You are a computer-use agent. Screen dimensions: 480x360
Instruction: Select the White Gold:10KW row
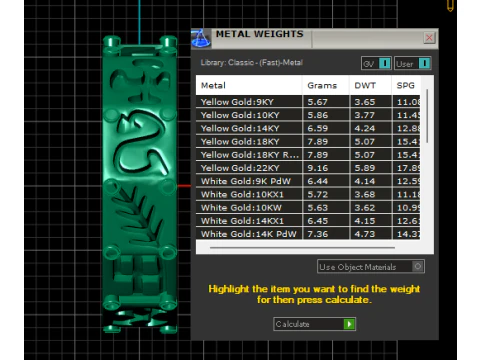tap(308, 207)
